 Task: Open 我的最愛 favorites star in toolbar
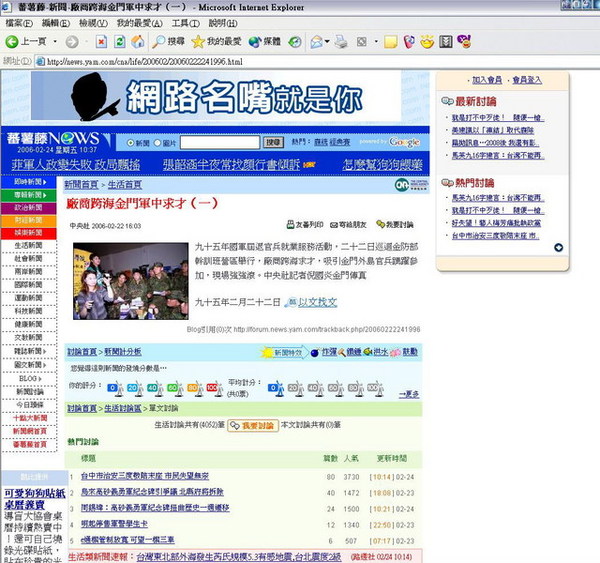tap(217, 42)
